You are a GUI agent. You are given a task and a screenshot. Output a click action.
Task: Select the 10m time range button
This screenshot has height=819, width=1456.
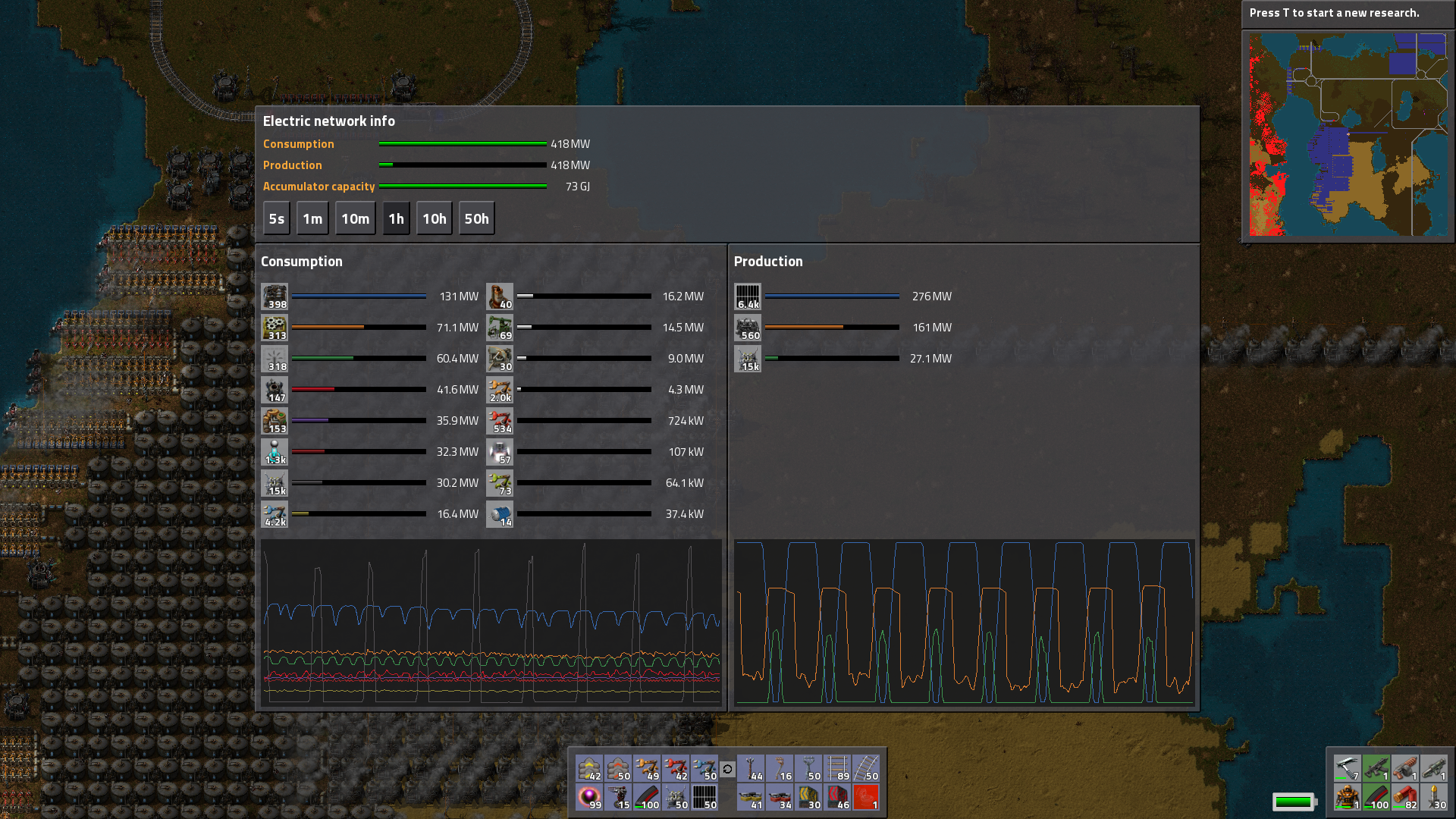(x=355, y=218)
